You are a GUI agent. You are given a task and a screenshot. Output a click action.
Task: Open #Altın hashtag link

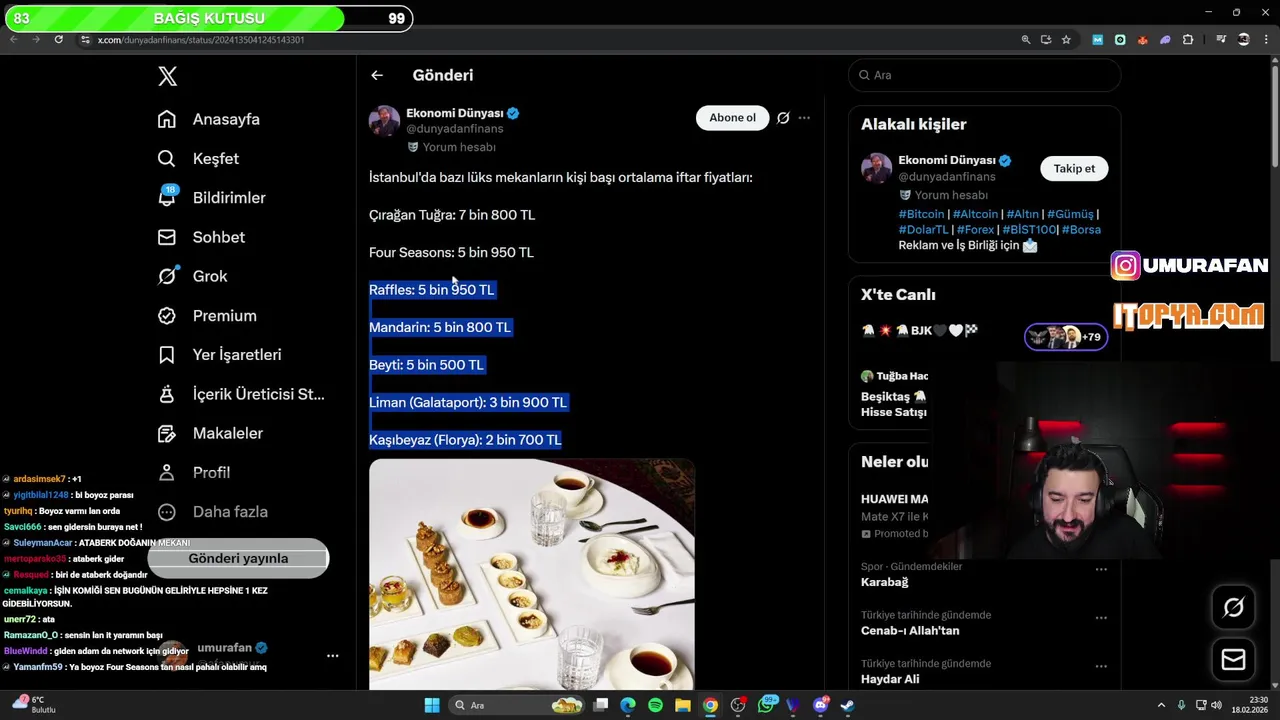point(1023,214)
